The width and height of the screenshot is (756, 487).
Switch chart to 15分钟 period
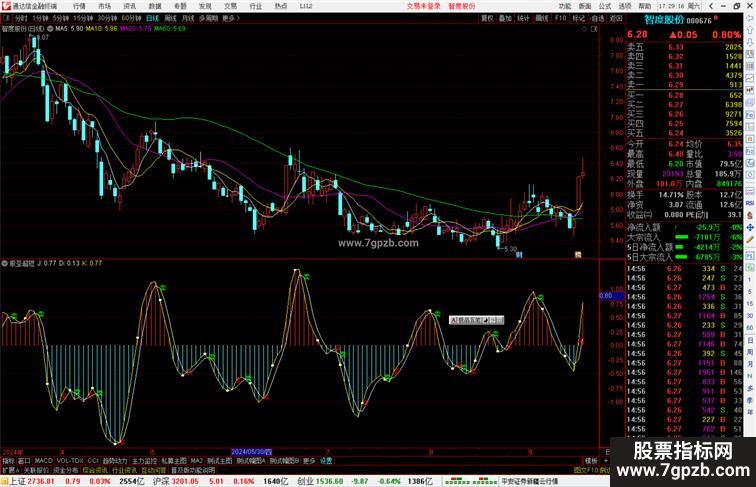83,18
